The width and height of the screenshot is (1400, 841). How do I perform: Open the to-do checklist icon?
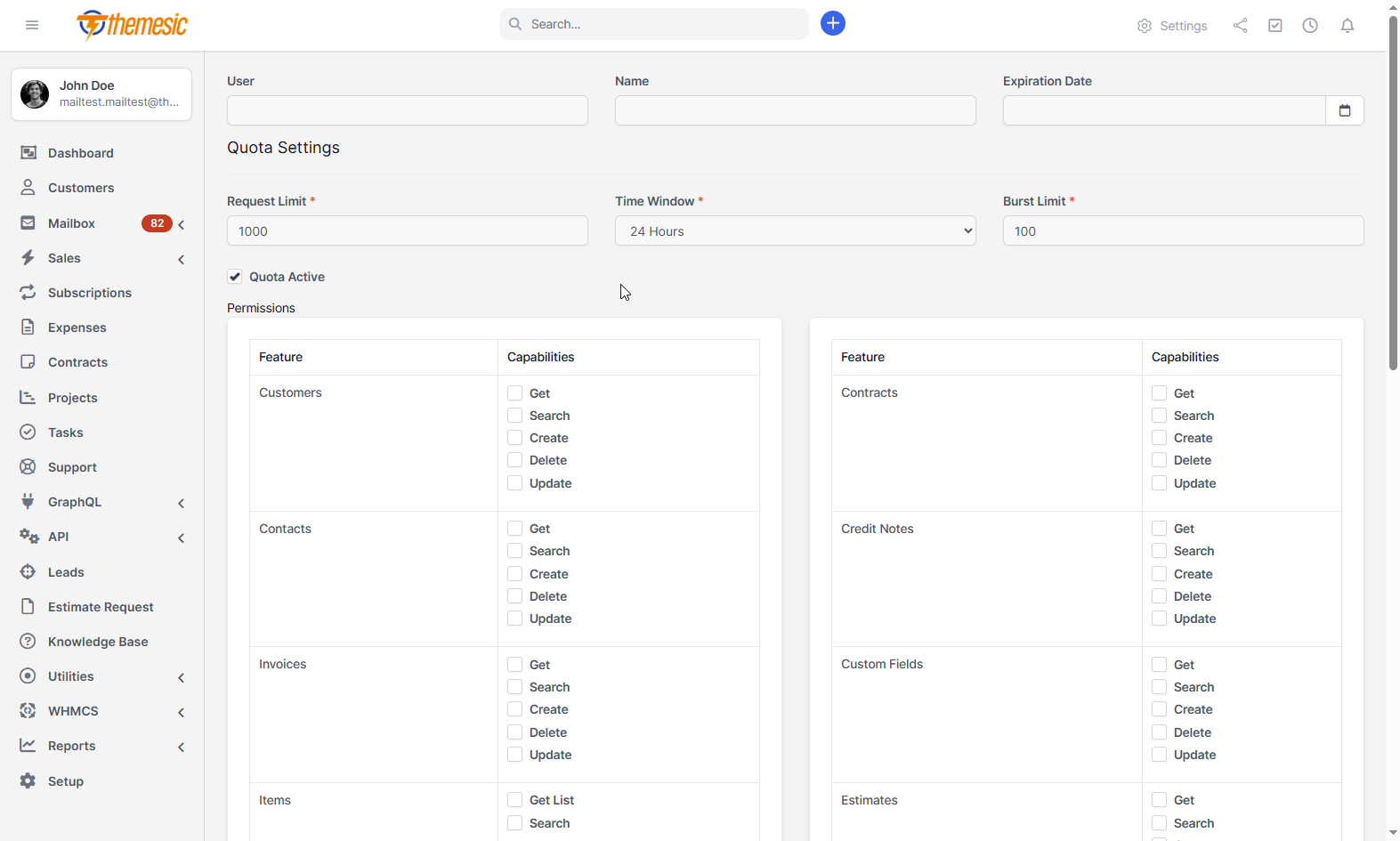(1275, 25)
